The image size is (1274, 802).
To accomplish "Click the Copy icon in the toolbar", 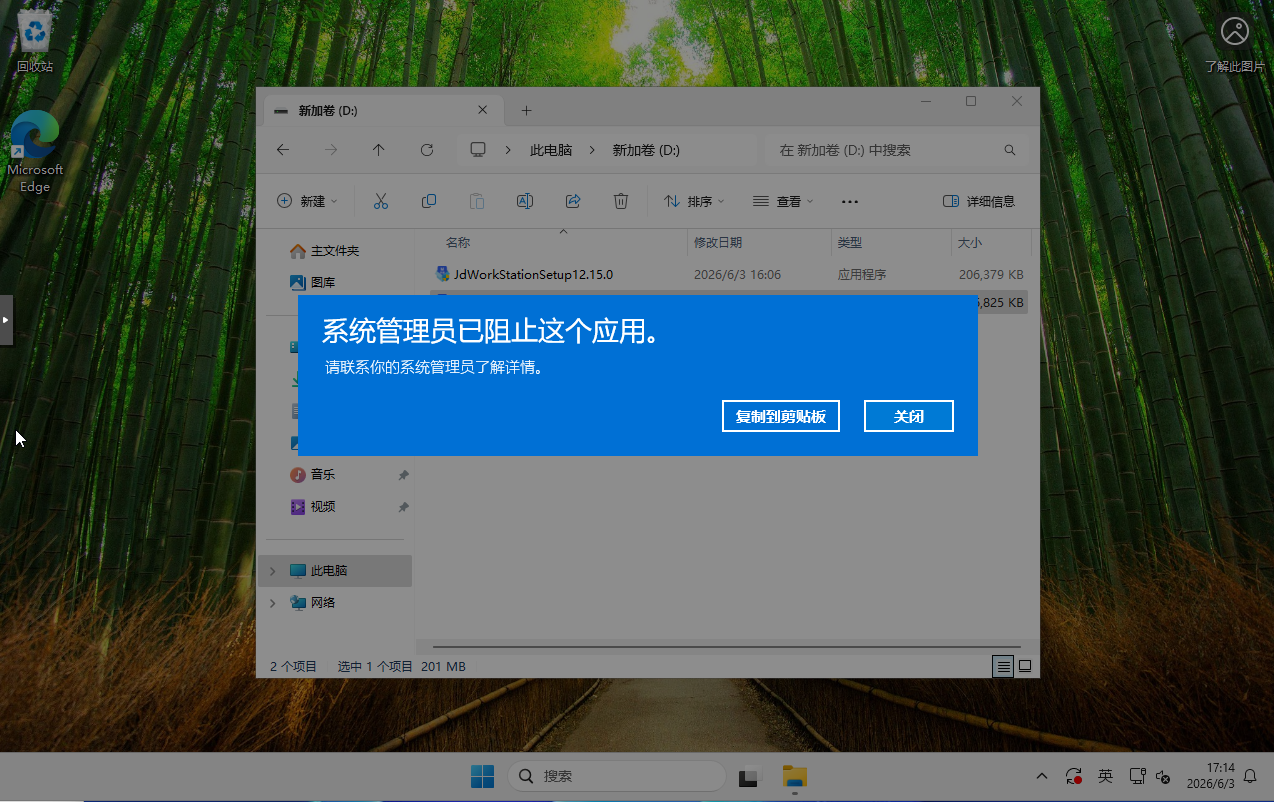I will pos(429,201).
